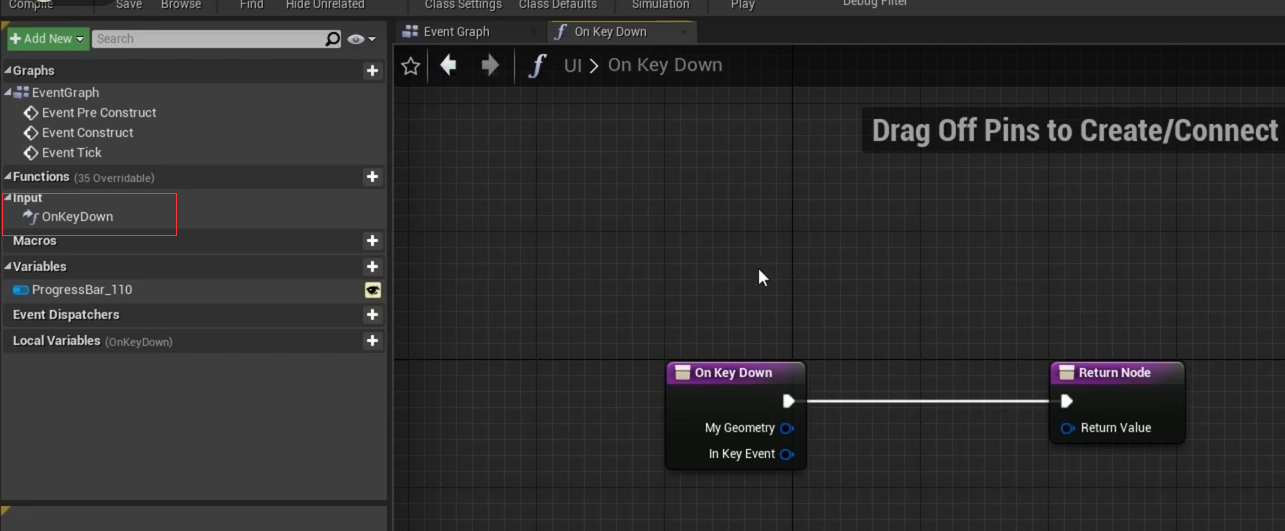Switch to the On Key Down tab
The width and height of the screenshot is (1285, 531).
point(622,32)
